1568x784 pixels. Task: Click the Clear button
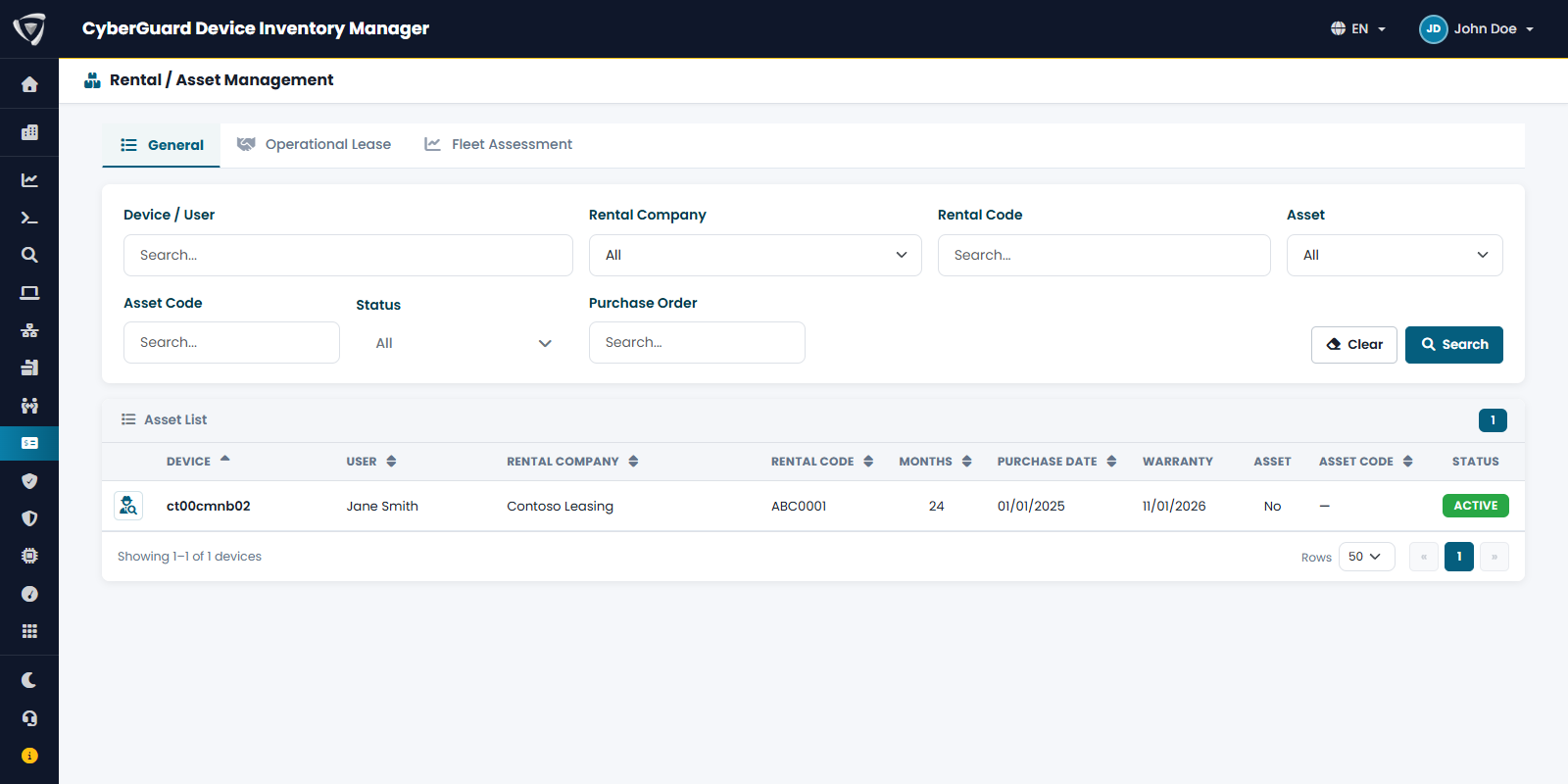pyautogui.click(x=1354, y=345)
